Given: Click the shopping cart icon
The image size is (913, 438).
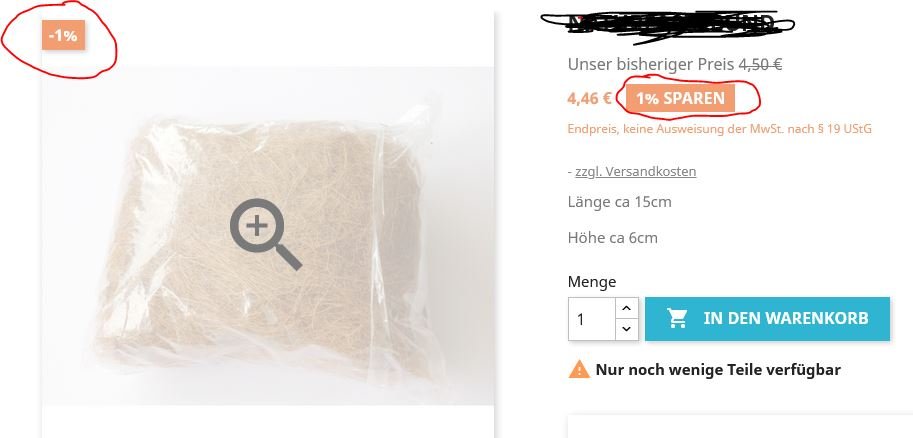Looking at the screenshot, I should (x=677, y=319).
